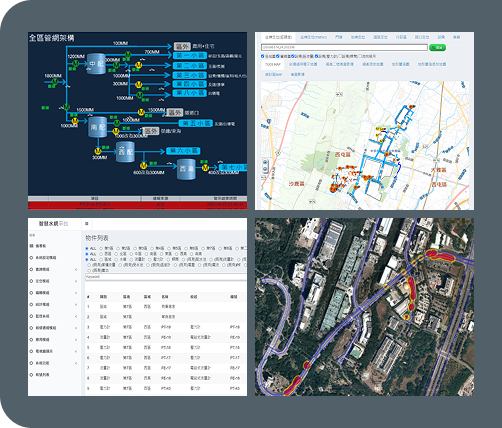Expand the 編輯模組 sidebar chevron

pos(76,293)
